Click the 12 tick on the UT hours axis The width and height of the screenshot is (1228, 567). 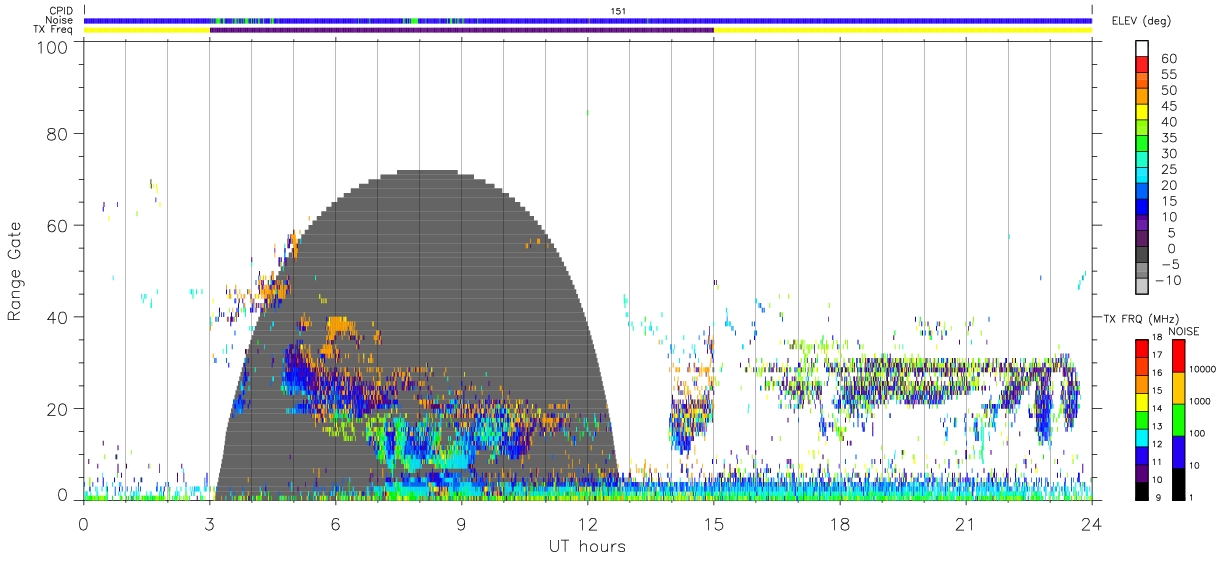coord(588,523)
